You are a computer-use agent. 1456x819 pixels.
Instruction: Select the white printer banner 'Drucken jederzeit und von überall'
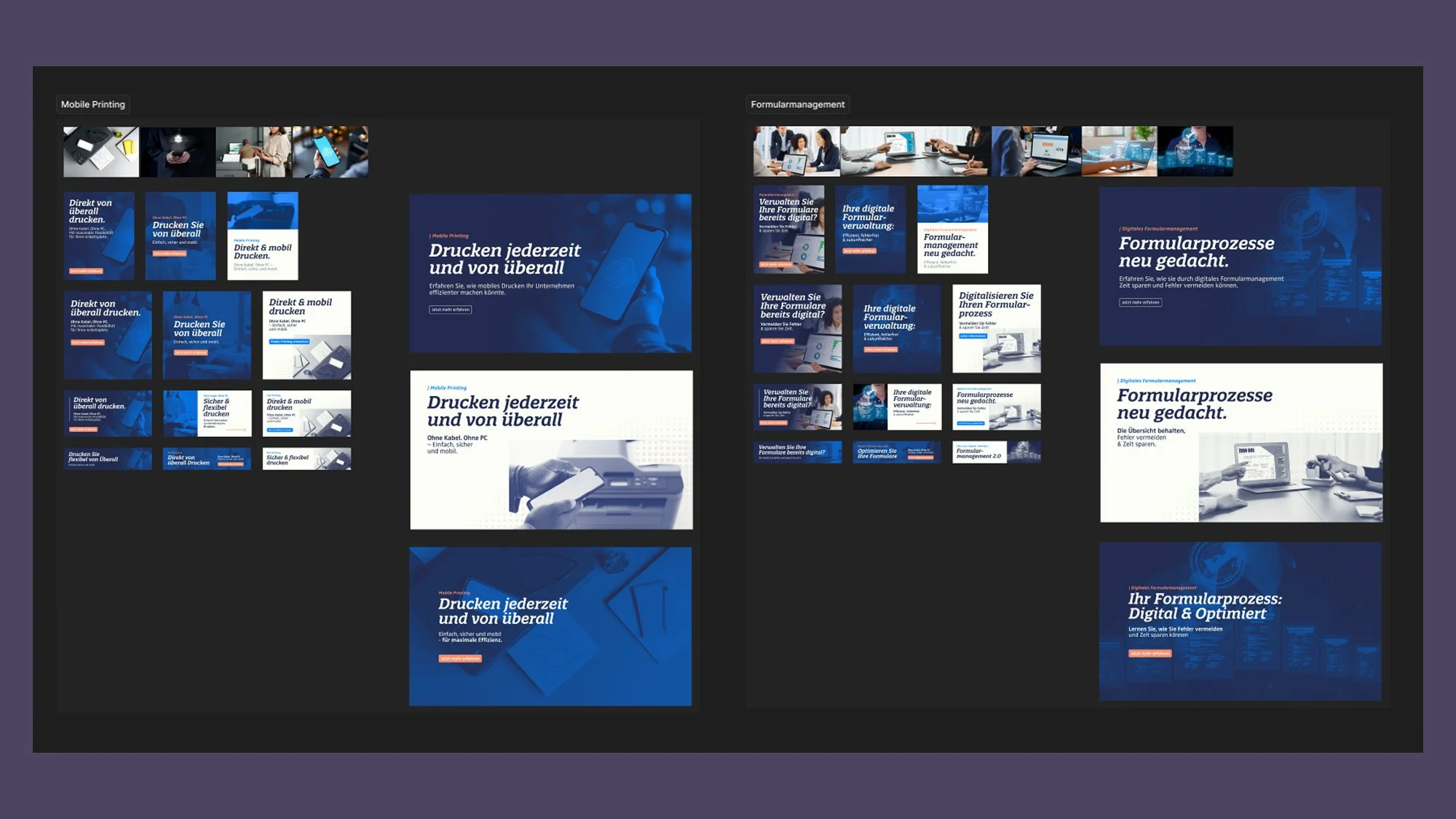551,450
